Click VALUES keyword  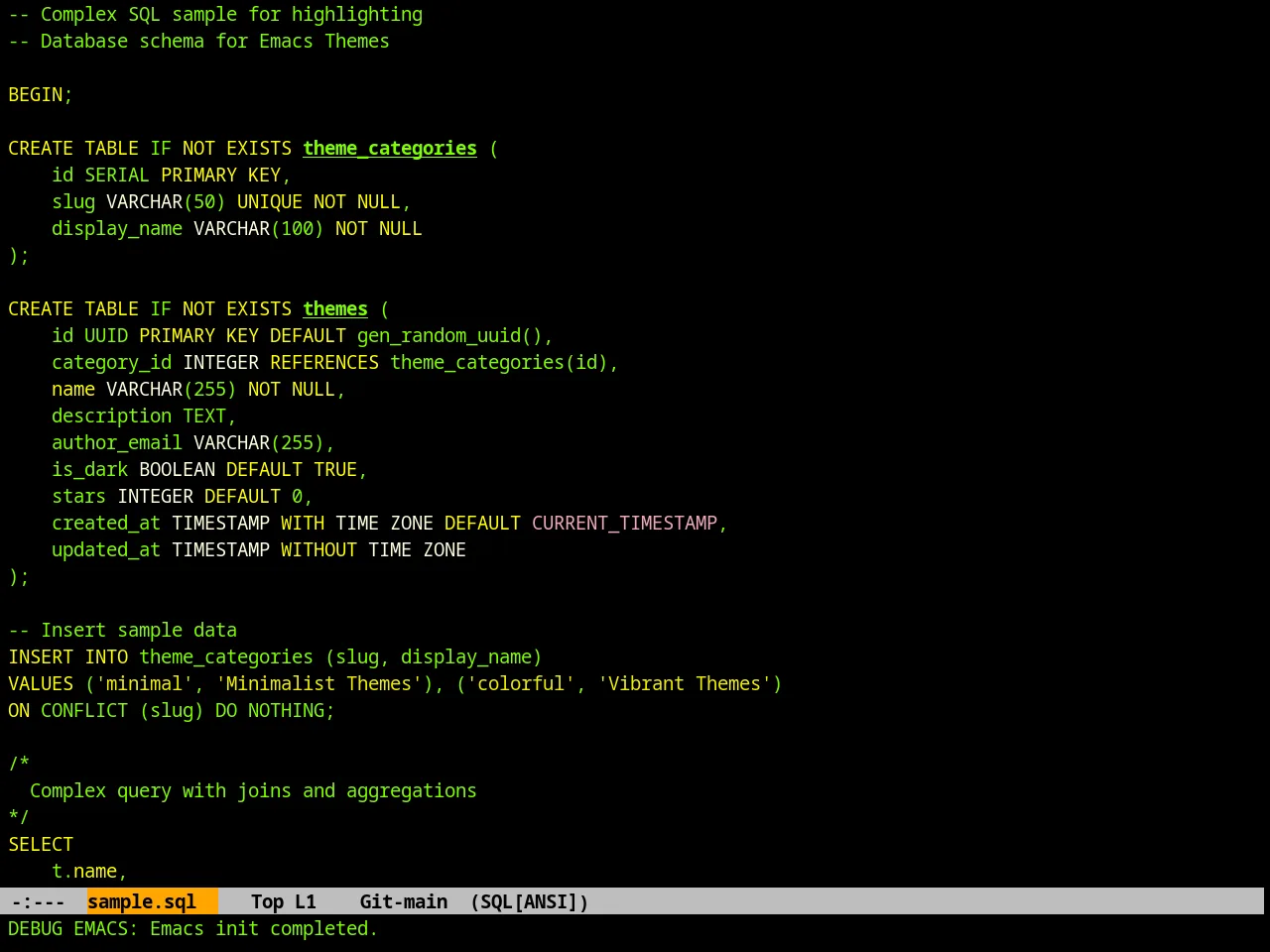(41, 683)
